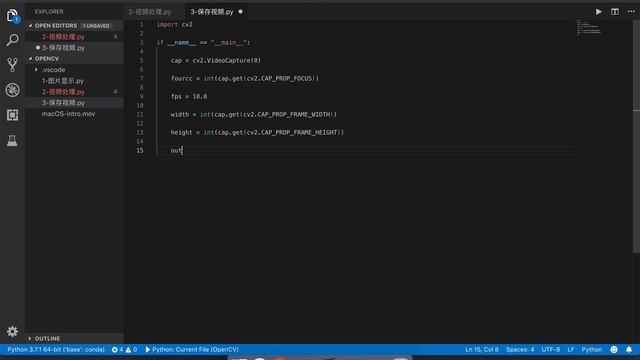Open the Extensions view

(12, 115)
